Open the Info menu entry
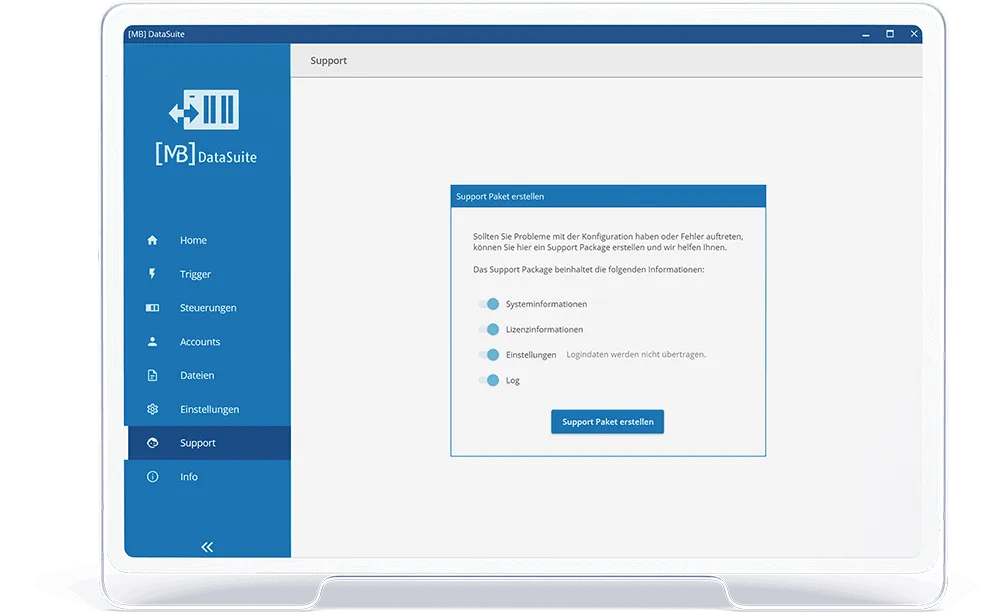Viewport: 1000px width, 612px height. pyautogui.click(x=208, y=477)
